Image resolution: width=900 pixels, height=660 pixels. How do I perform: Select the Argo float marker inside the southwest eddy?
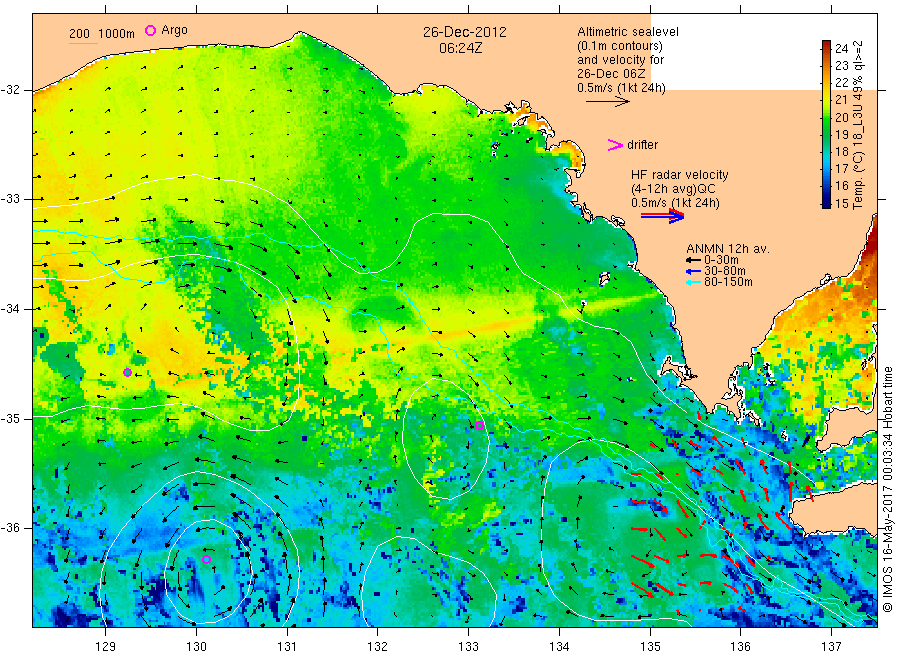coord(206,559)
